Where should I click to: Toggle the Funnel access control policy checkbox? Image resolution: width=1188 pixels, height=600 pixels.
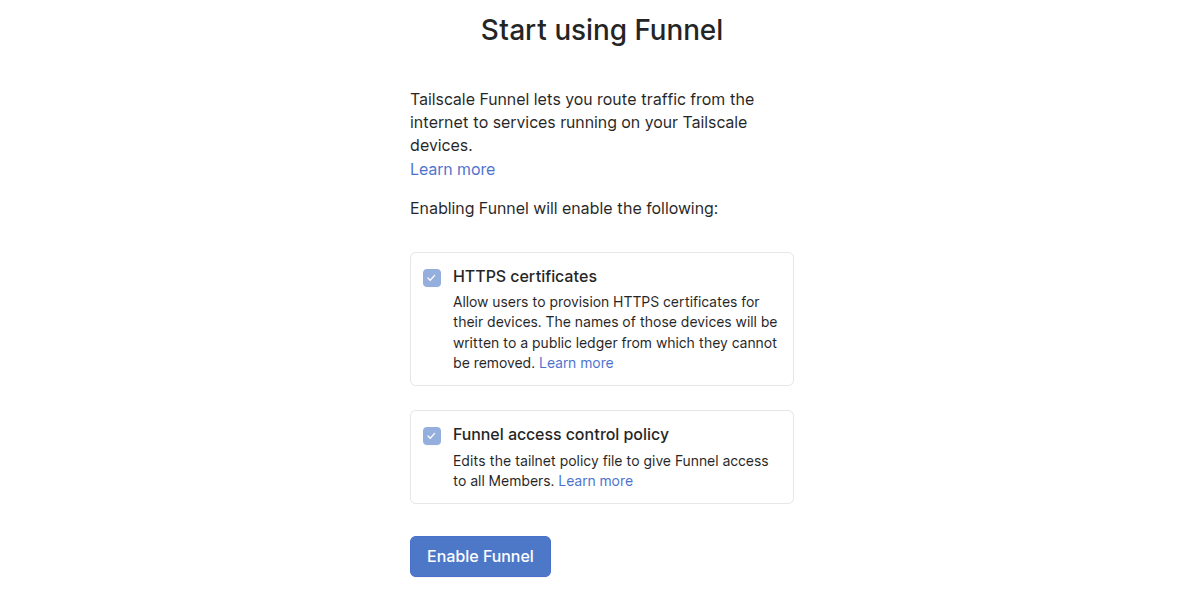pyautogui.click(x=432, y=436)
